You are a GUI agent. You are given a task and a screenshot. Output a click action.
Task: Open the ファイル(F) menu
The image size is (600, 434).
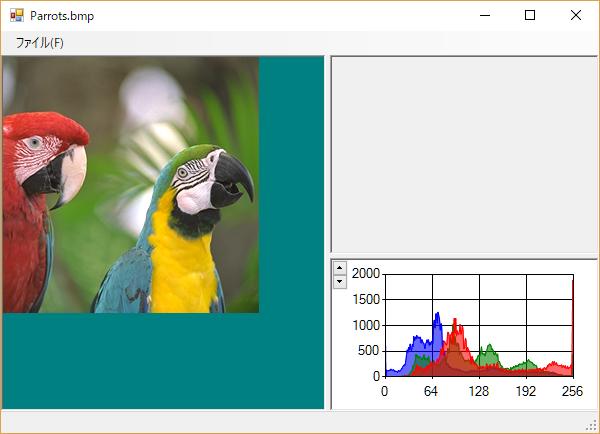click(40, 43)
